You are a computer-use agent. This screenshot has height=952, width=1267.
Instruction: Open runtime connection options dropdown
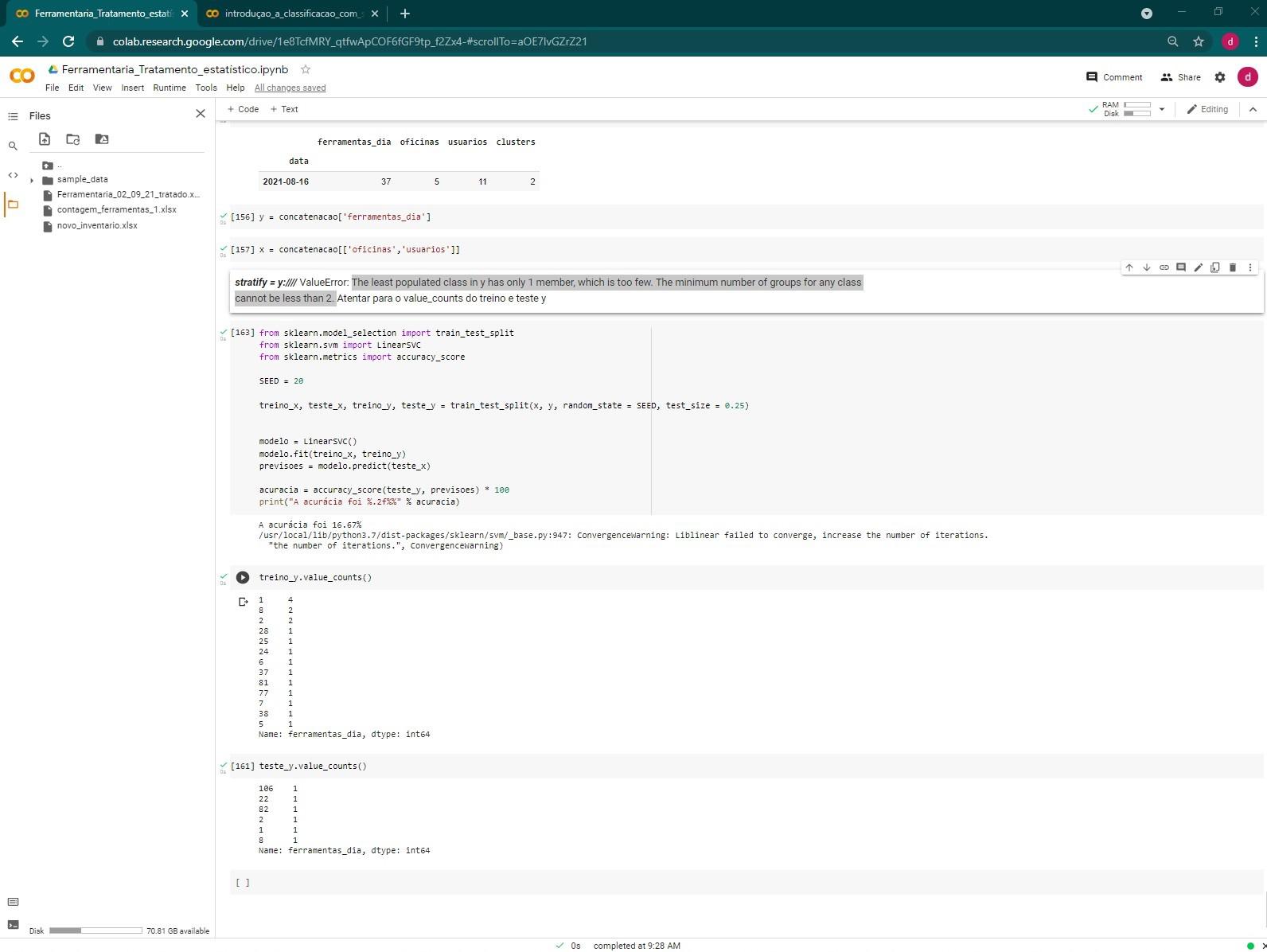pyautogui.click(x=1162, y=109)
